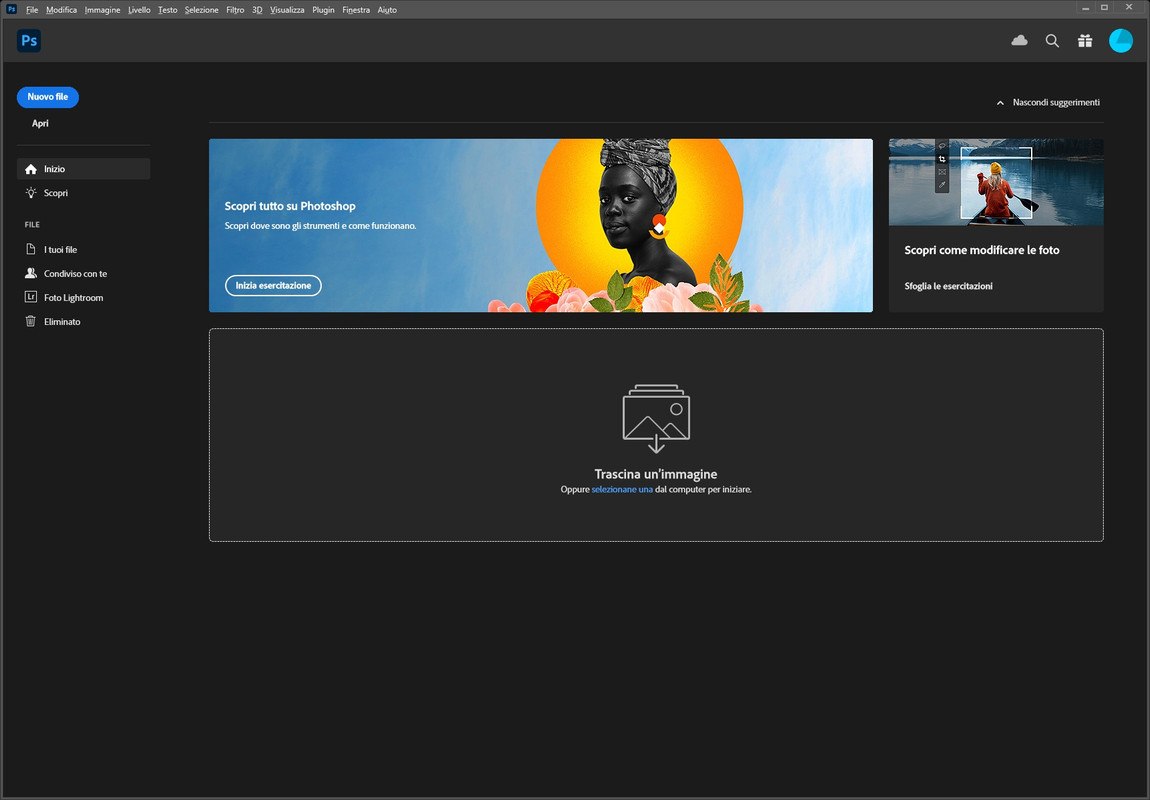
Task: Open the Finestra menu
Action: 355,9
